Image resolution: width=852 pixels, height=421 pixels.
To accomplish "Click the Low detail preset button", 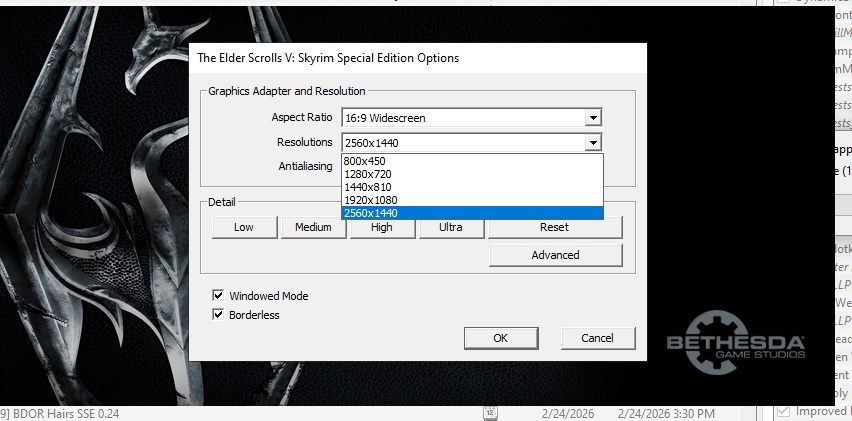I will point(244,227).
